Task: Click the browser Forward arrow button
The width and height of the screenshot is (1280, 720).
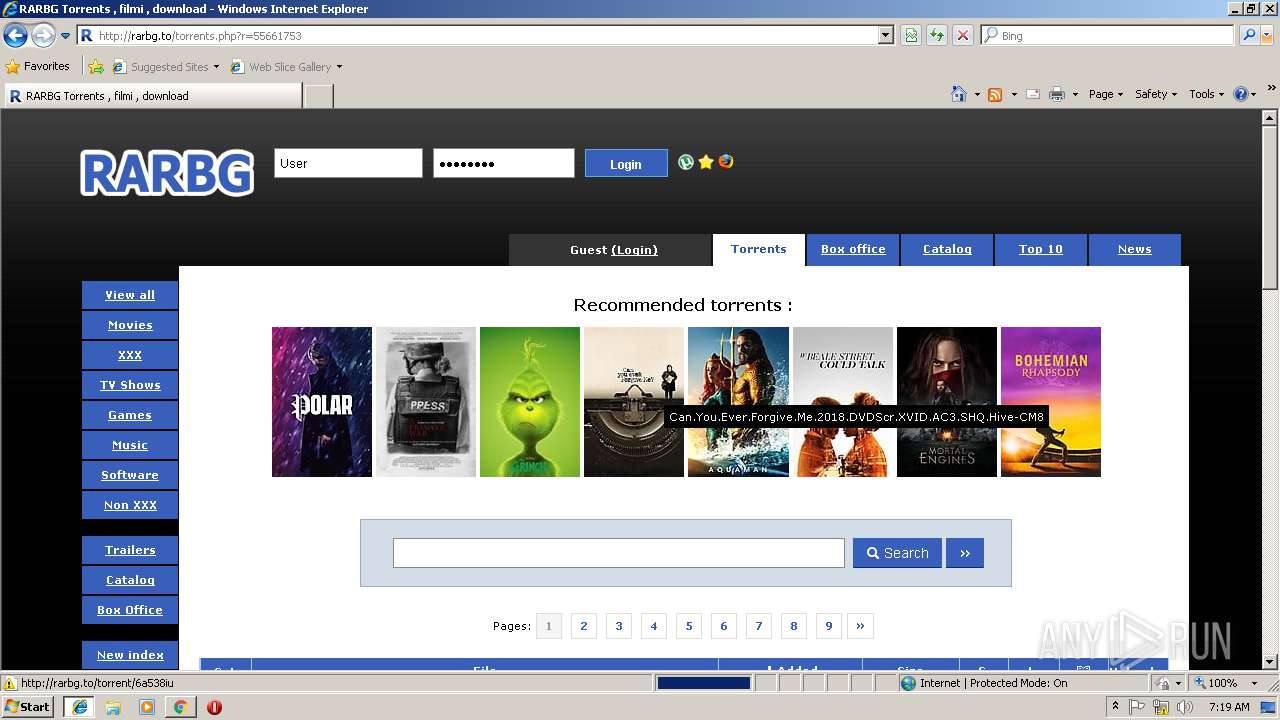Action: pyautogui.click(x=43, y=36)
